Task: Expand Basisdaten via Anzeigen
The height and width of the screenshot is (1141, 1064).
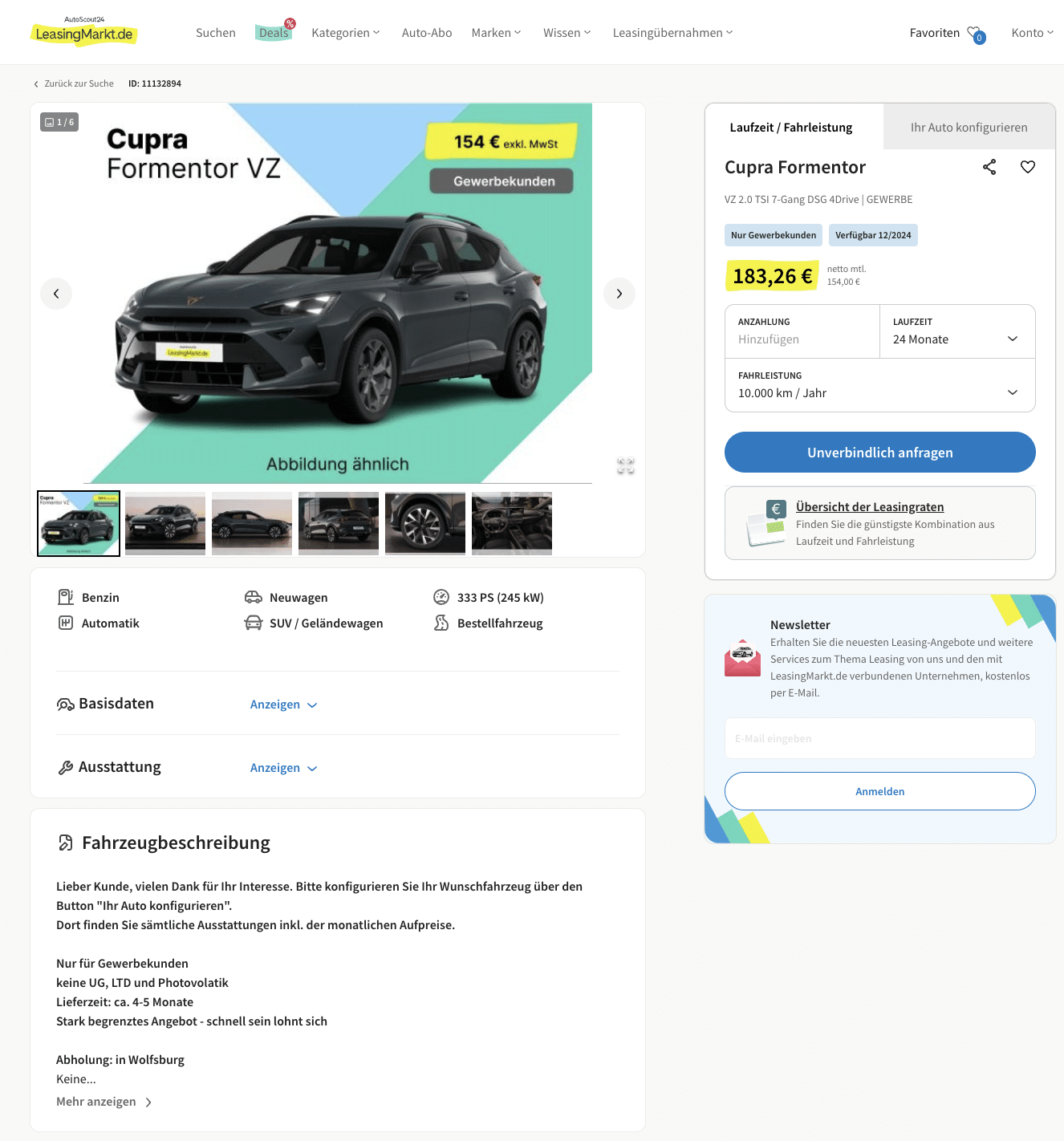Action: tap(284, 704)
